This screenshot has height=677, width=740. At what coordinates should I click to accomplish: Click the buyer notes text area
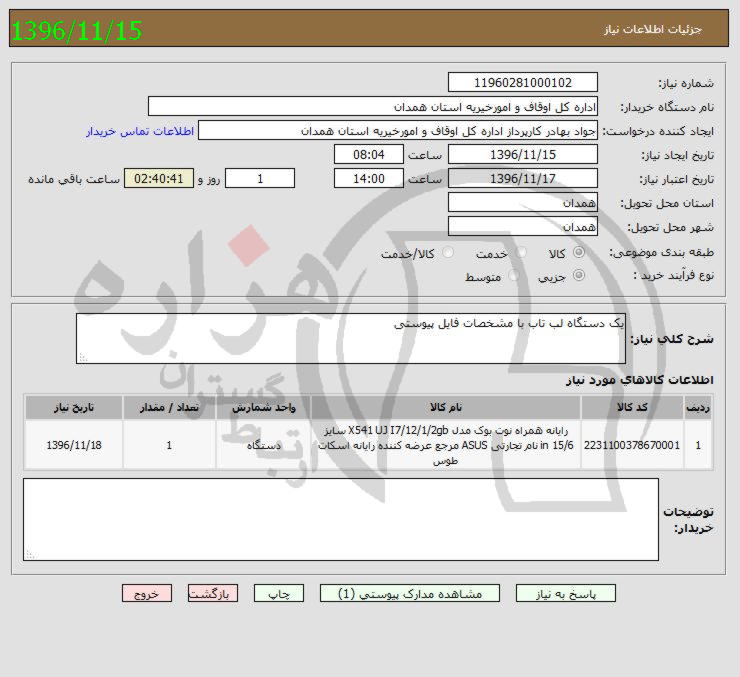click(x=340, y=519)
